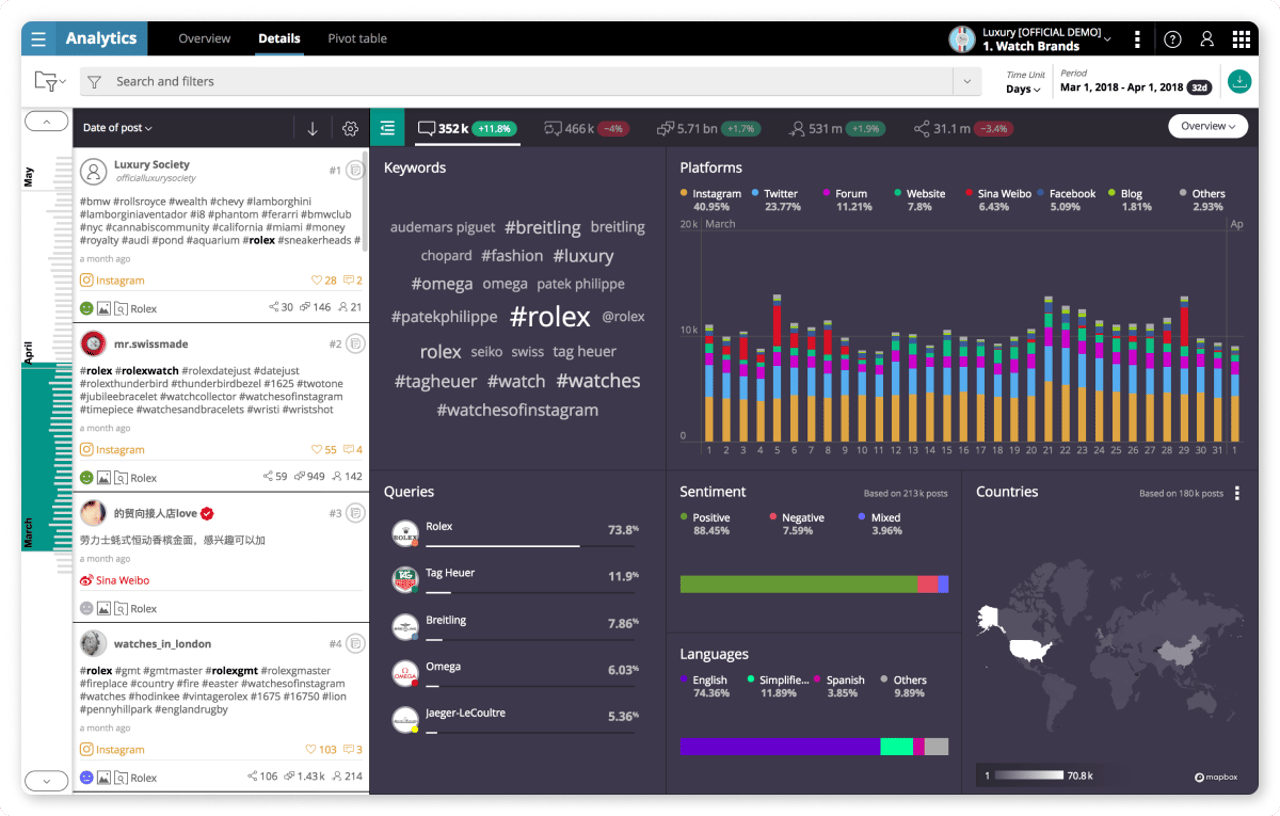Screen dimensions: 1280x816
Task: Navigate timeline up with the chevron button
Action: (46, 122)
